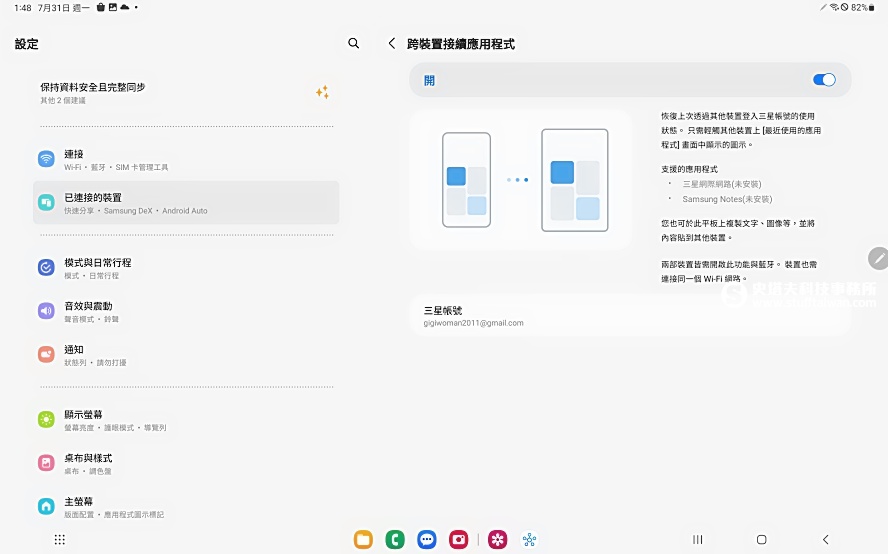Image resolution: width=888 pixels, height=554 pixels.
Task: Tap the home navigation button
Action: pos(762,539)
